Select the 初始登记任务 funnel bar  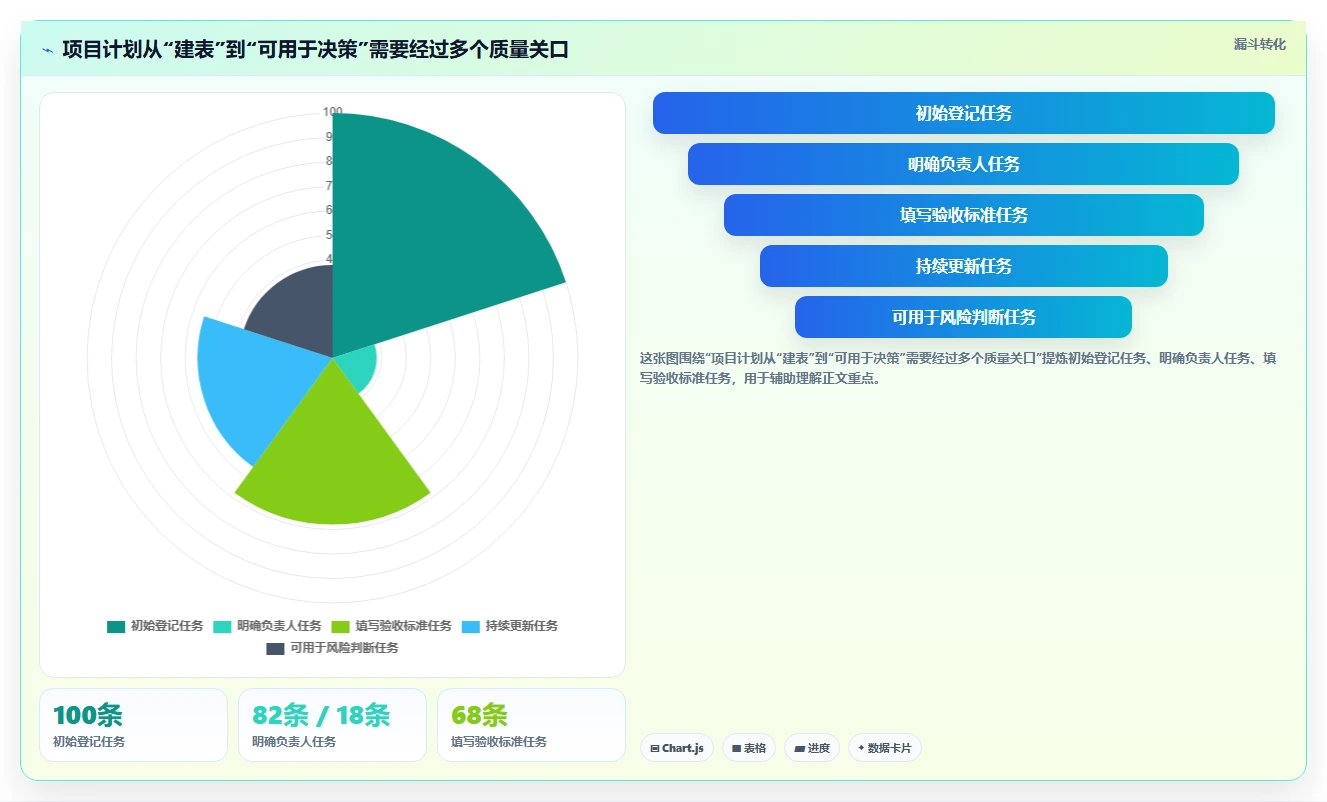pyautogui.click(x=964, y=113)
